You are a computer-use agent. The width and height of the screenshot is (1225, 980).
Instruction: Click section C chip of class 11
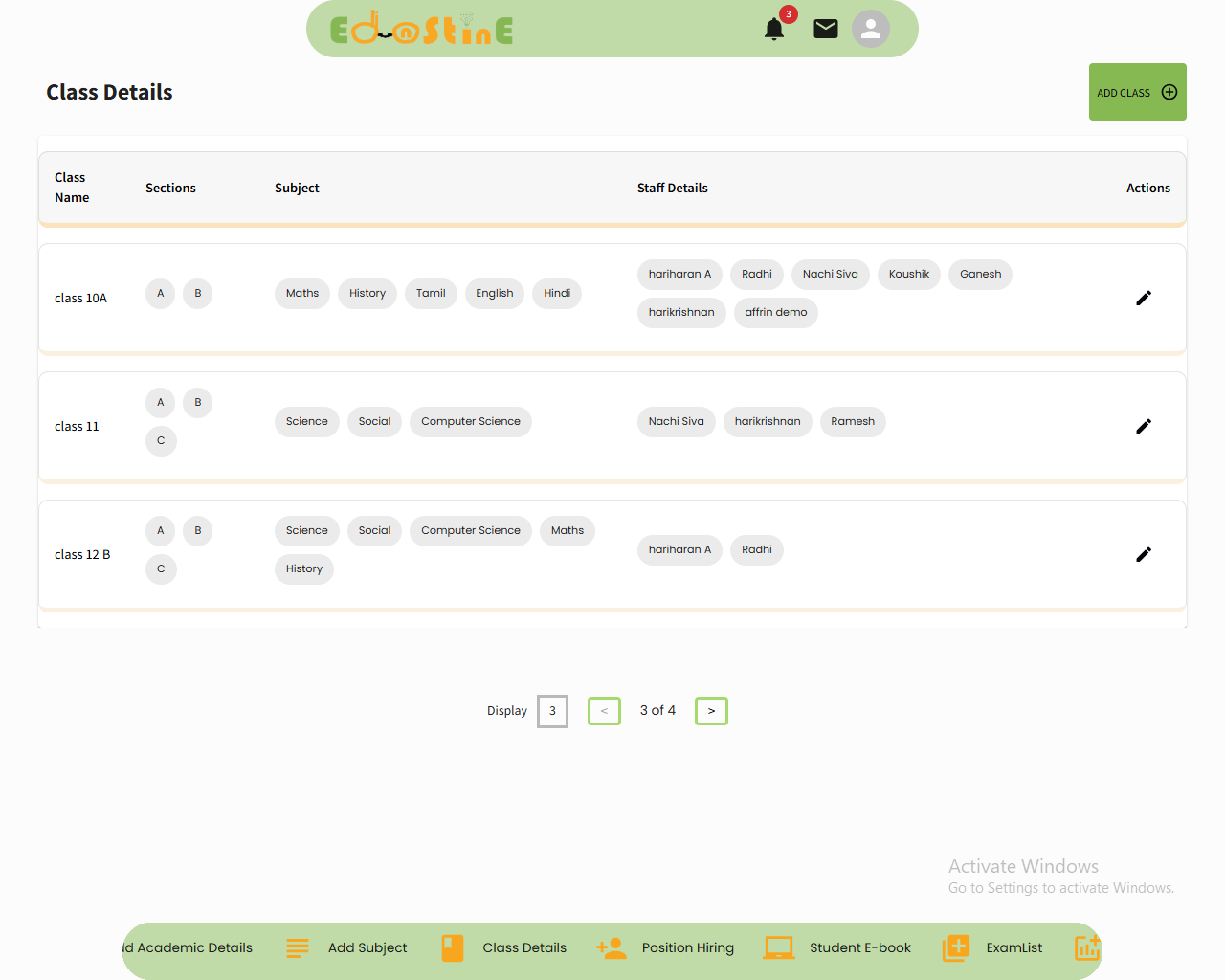(x=161, y=441)
